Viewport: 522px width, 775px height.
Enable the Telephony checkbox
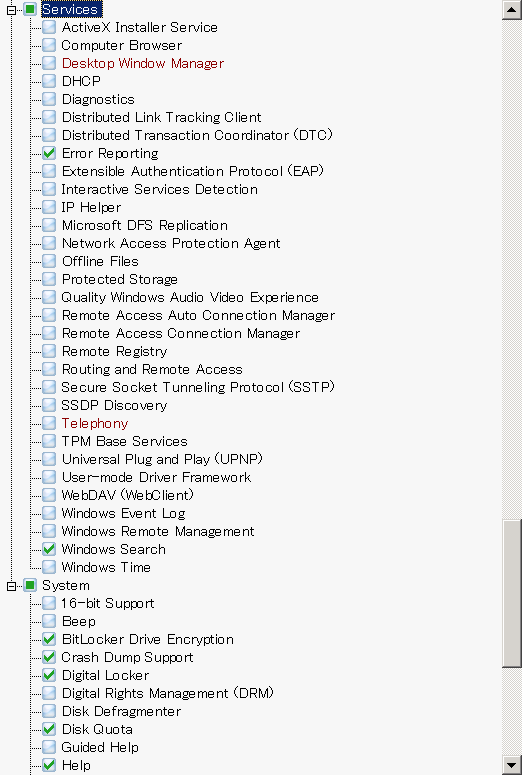49,423
